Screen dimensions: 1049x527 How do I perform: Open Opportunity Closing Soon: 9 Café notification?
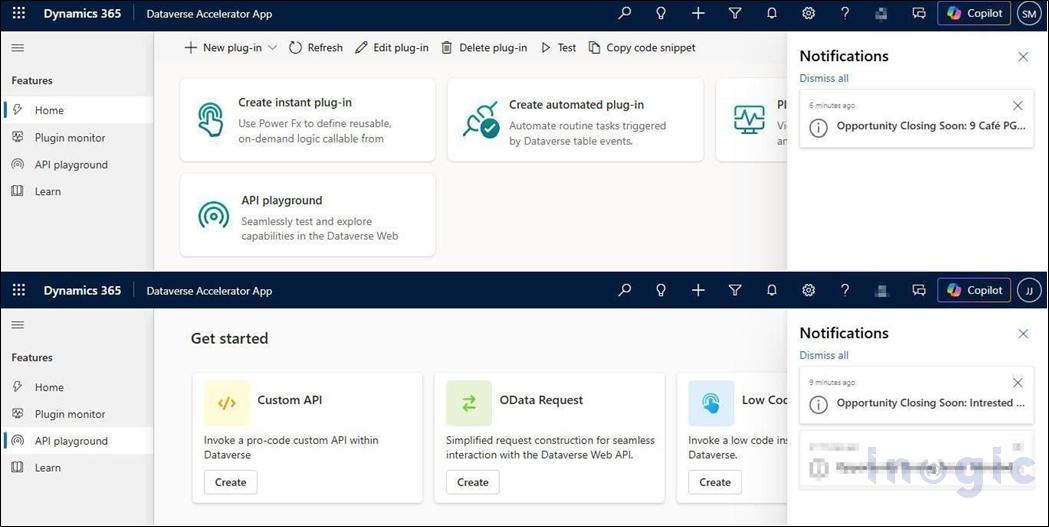tap(917, 118)
